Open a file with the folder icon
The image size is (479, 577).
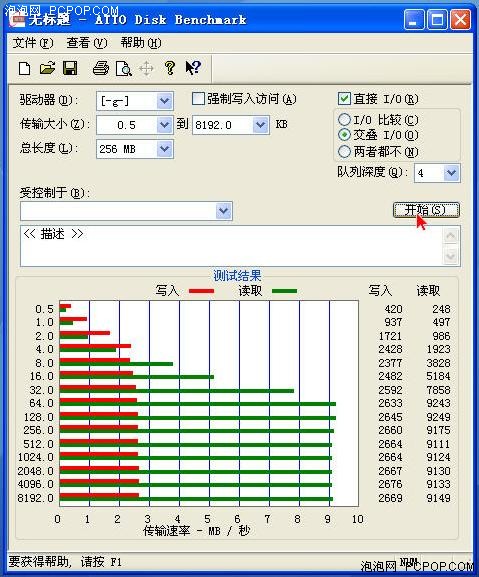pos(47,68)
